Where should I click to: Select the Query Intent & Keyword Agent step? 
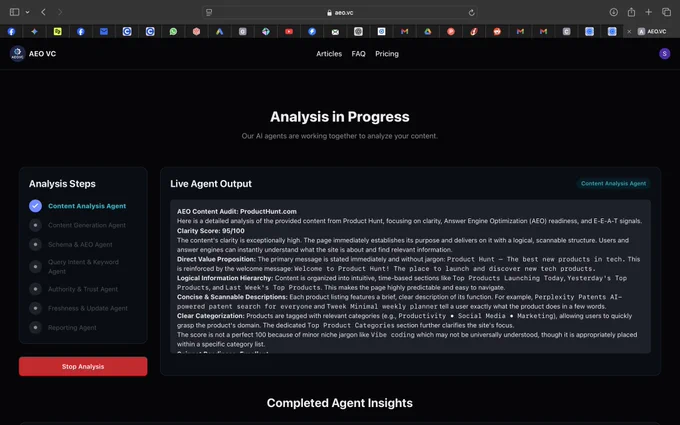pos(83,267)
